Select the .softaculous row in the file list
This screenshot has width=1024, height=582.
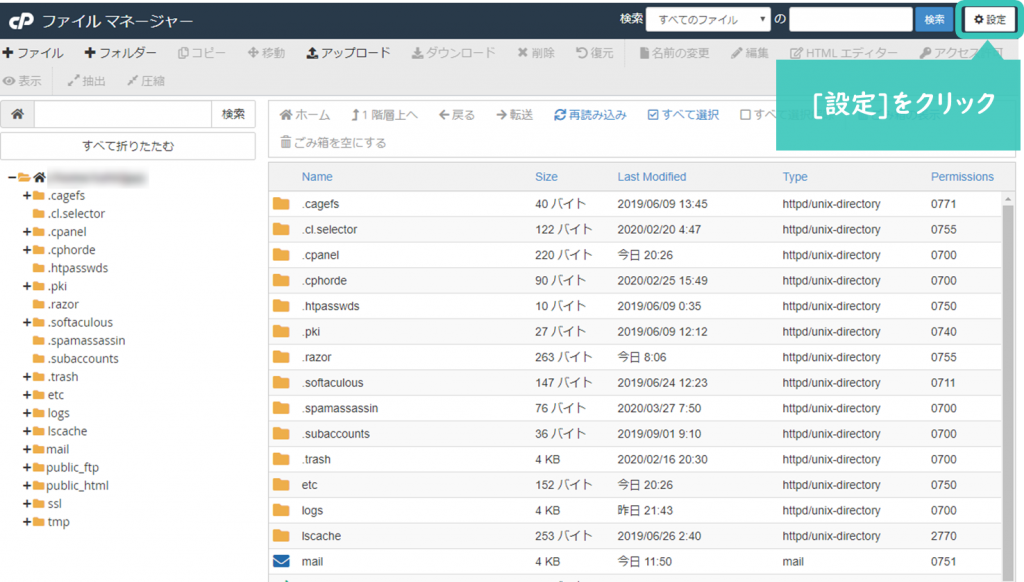click(x=635, y=383)
